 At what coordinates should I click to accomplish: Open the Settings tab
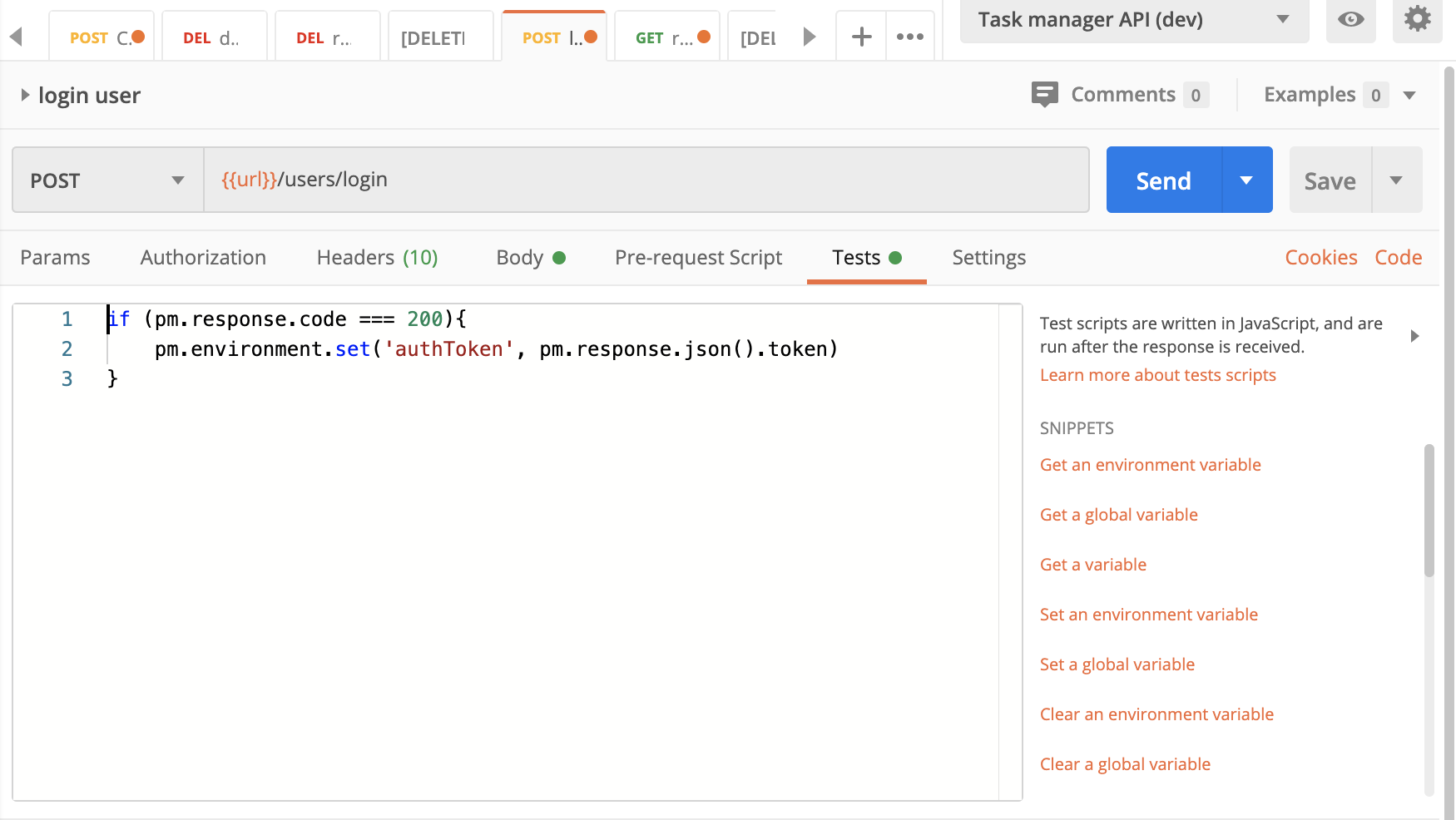(x=988, y=258)
